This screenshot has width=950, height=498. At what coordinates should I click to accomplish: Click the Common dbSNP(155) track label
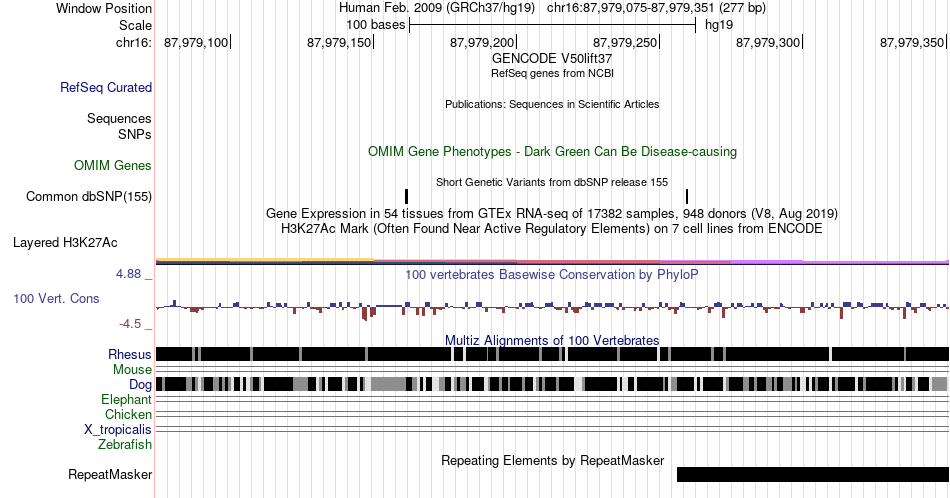coord(89,196)
